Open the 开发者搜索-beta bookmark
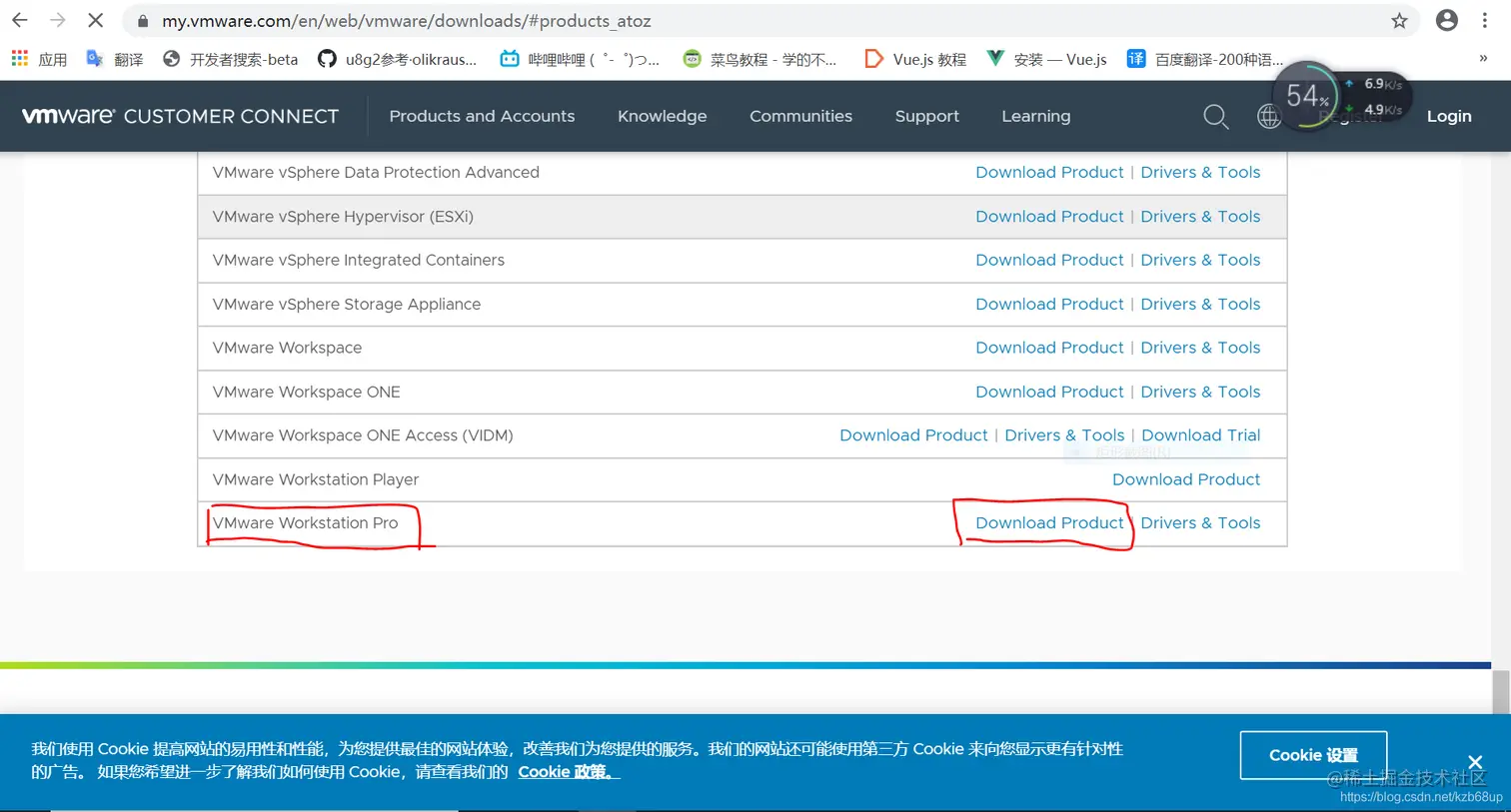This screenshot has height=812, width=1511. (231, 59)
